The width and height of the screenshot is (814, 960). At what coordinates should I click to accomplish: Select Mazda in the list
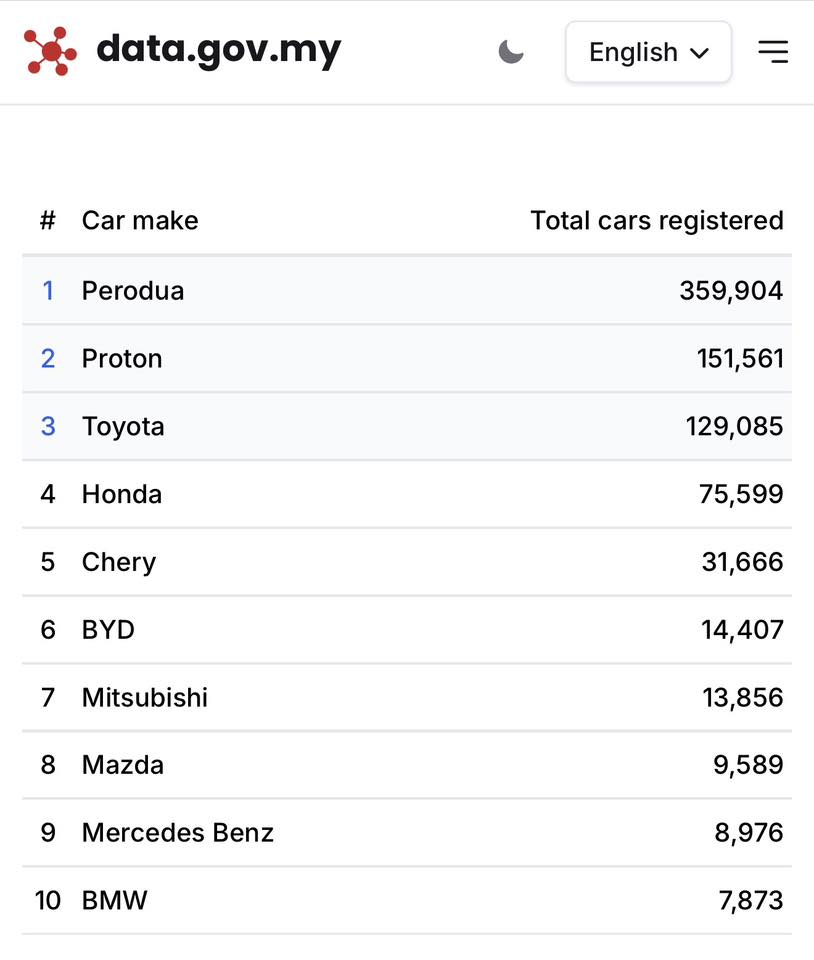coord(123,765)
